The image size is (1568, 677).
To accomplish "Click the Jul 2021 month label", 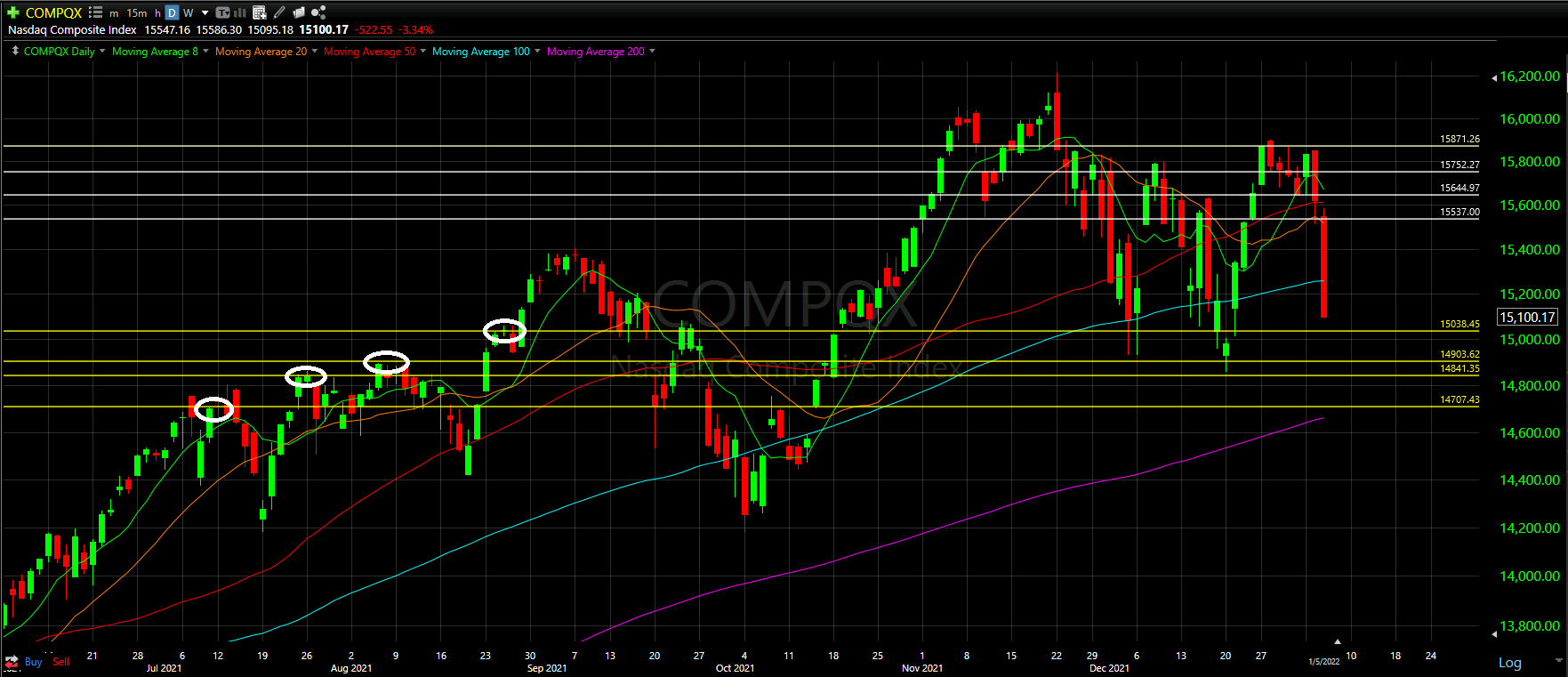I will click(x=164, y=668).
